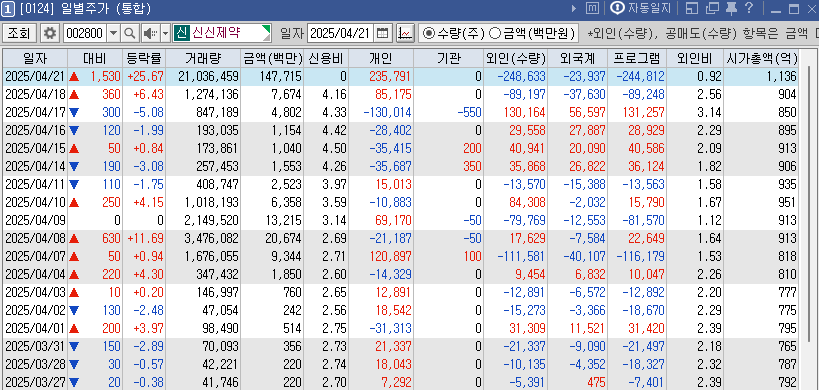Click the +11.69 change rate cell
Image resolution: width=819 pixels, height=390 pixels.
point(145,239)
